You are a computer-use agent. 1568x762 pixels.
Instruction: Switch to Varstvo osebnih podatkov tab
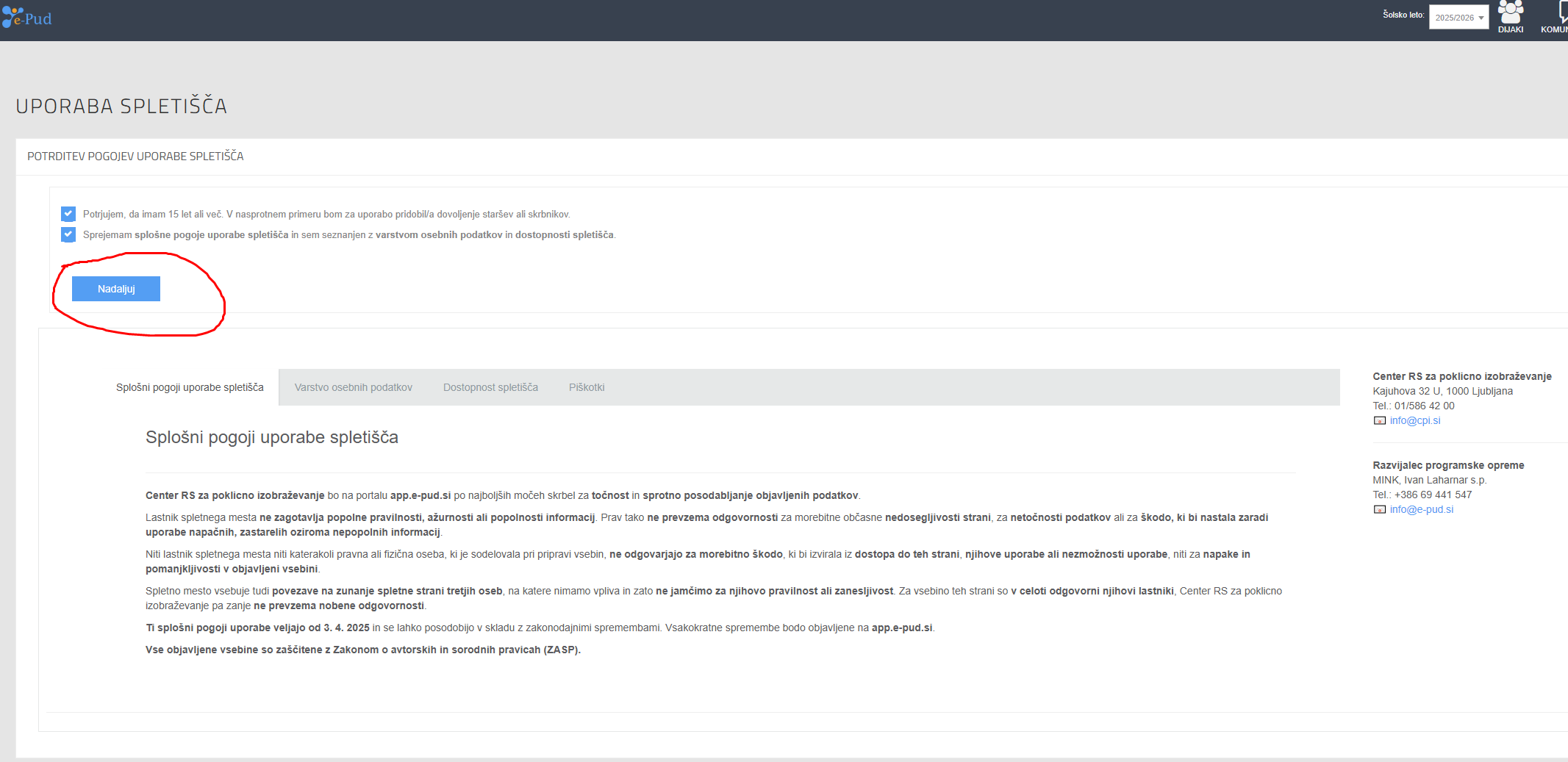[354, 387]
